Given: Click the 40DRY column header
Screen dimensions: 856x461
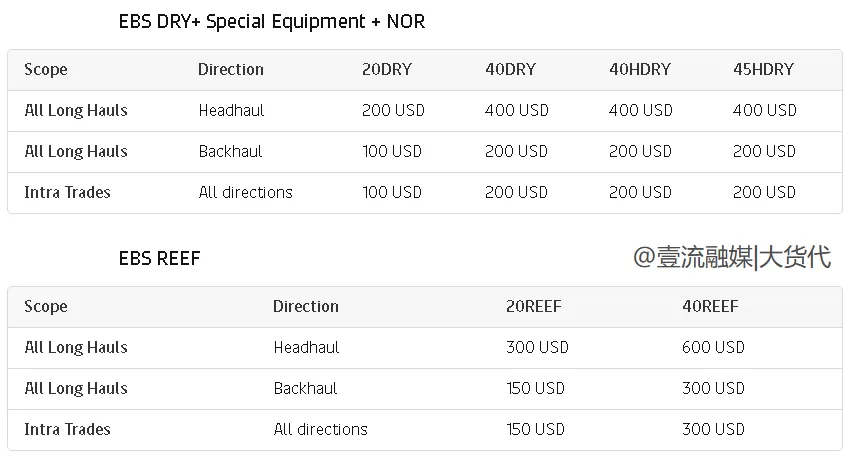Looking at the screenshot, I should [x=510, y=70].
